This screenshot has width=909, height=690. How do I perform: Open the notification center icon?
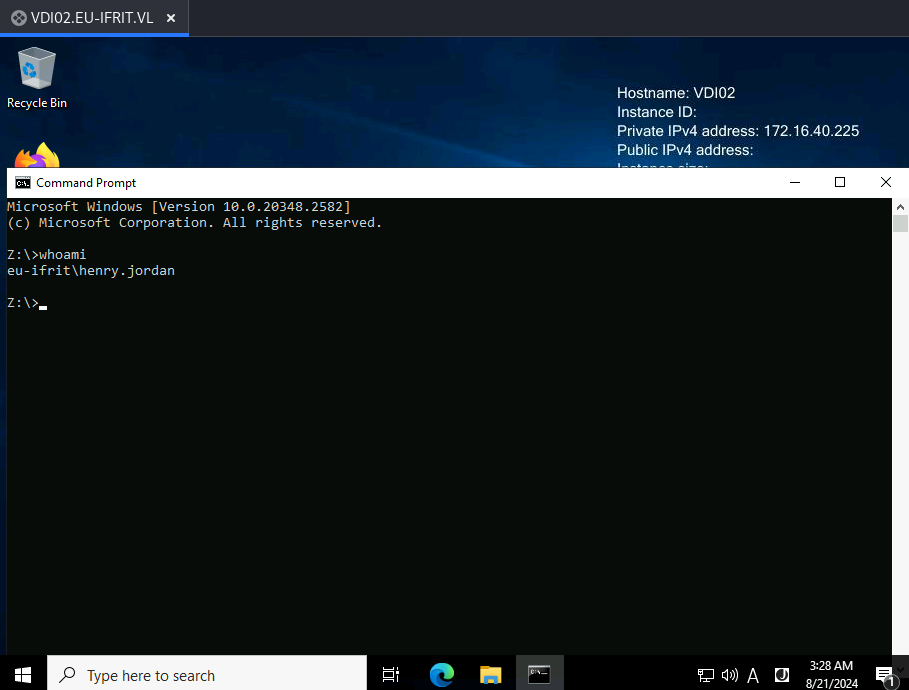pos(885,675)
